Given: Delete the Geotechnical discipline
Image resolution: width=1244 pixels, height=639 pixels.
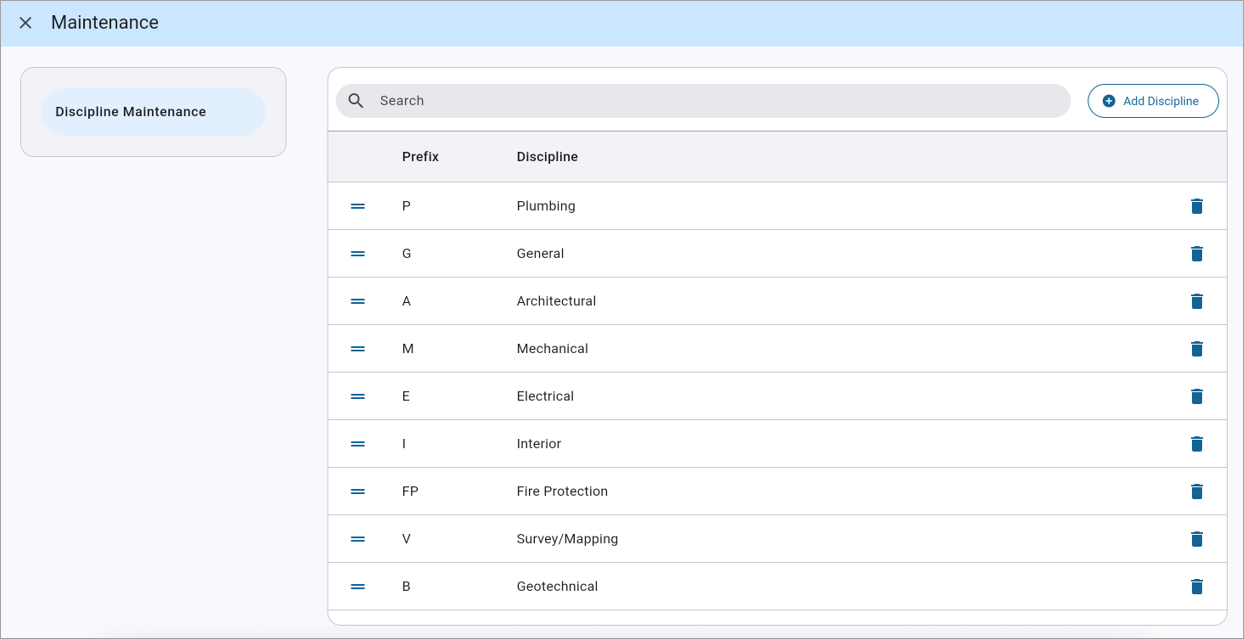Looking at the screenshot, I should tap(1197, 587).
